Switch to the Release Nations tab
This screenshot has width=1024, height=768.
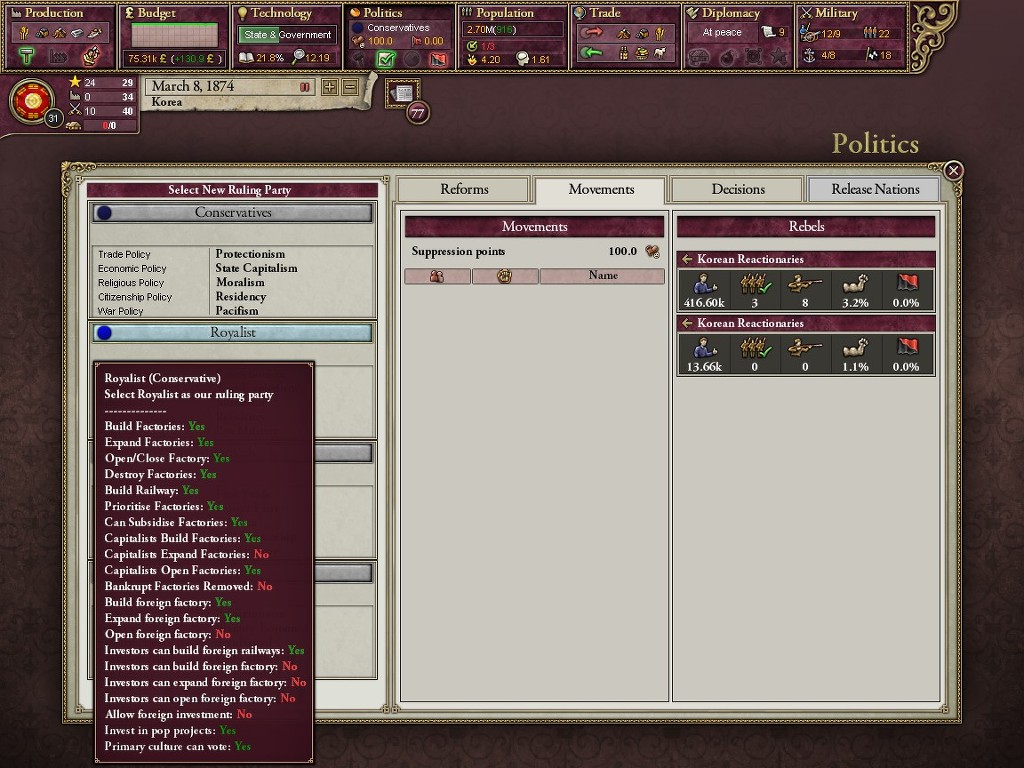(x=875, y=189)
